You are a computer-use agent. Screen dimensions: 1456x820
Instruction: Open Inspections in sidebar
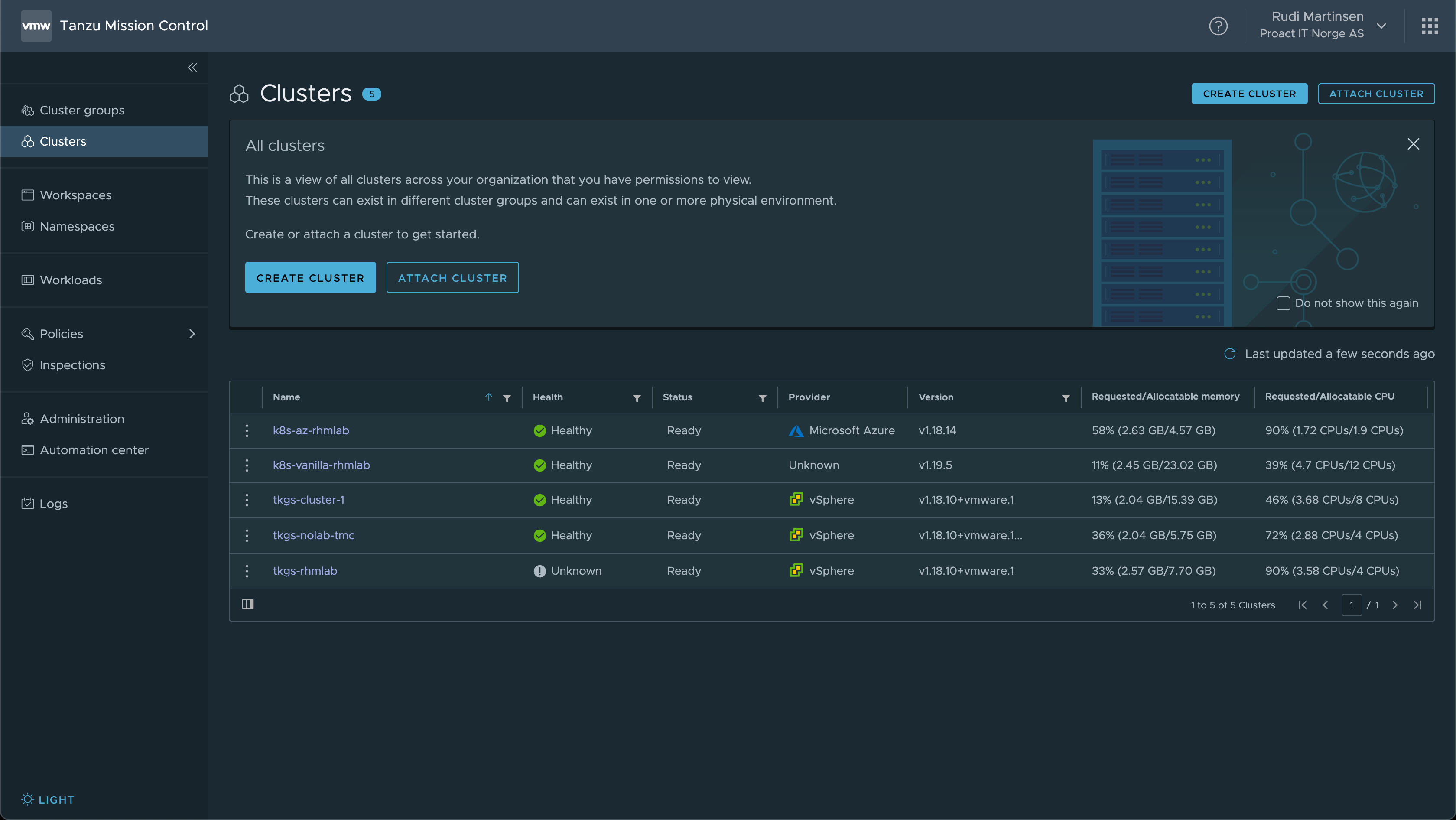click(x=104, y=365)
